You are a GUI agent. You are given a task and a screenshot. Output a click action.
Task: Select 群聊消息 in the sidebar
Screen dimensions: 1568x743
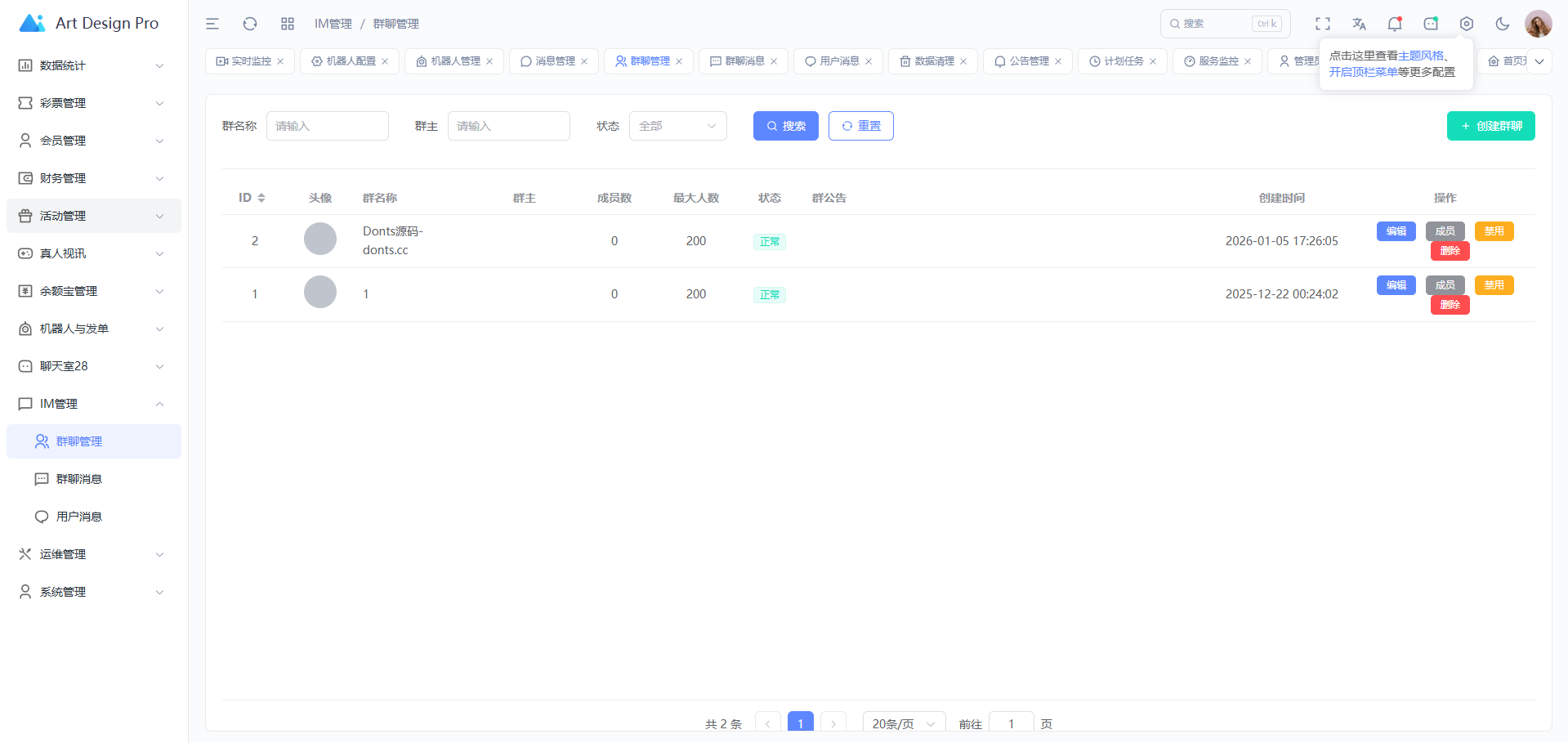pos(79,479)
